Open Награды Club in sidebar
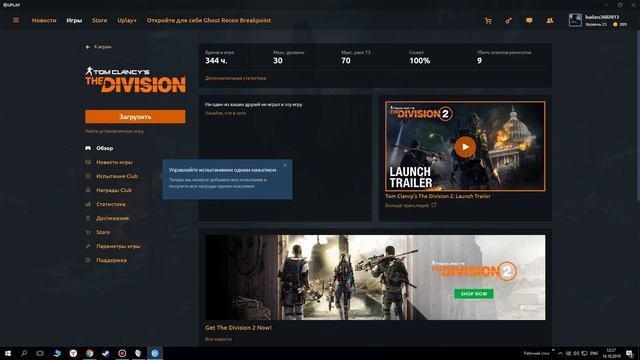The height and width of the screenshot is (360, 640). click(x=113, y=190)
